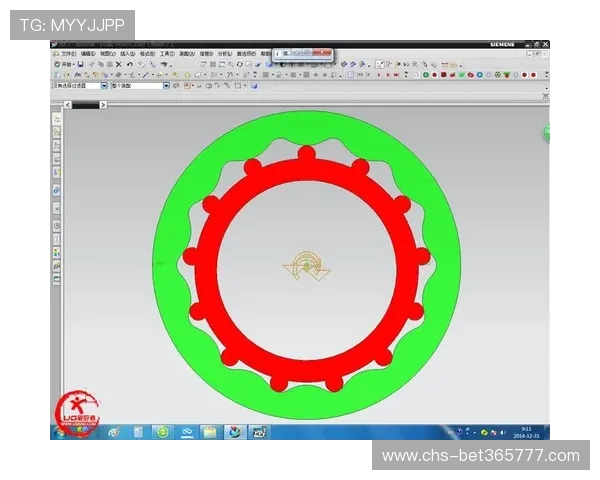Click the red fast-forward double arrow
This screenshot has height=480, width=600.
point(396,75)
